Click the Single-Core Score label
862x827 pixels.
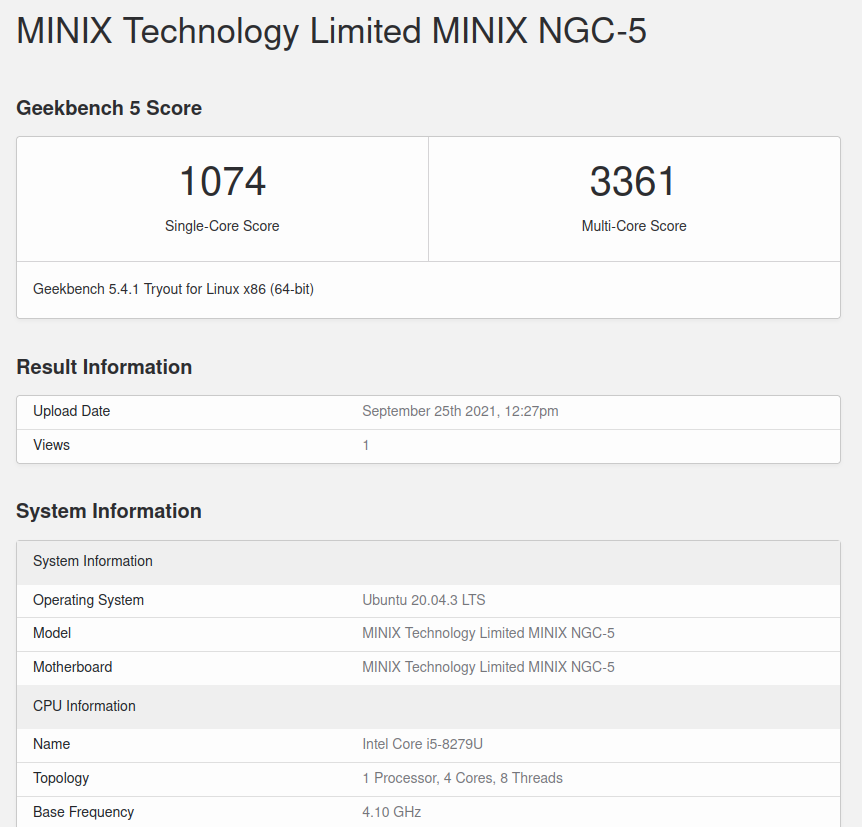[x=222, y=226]
